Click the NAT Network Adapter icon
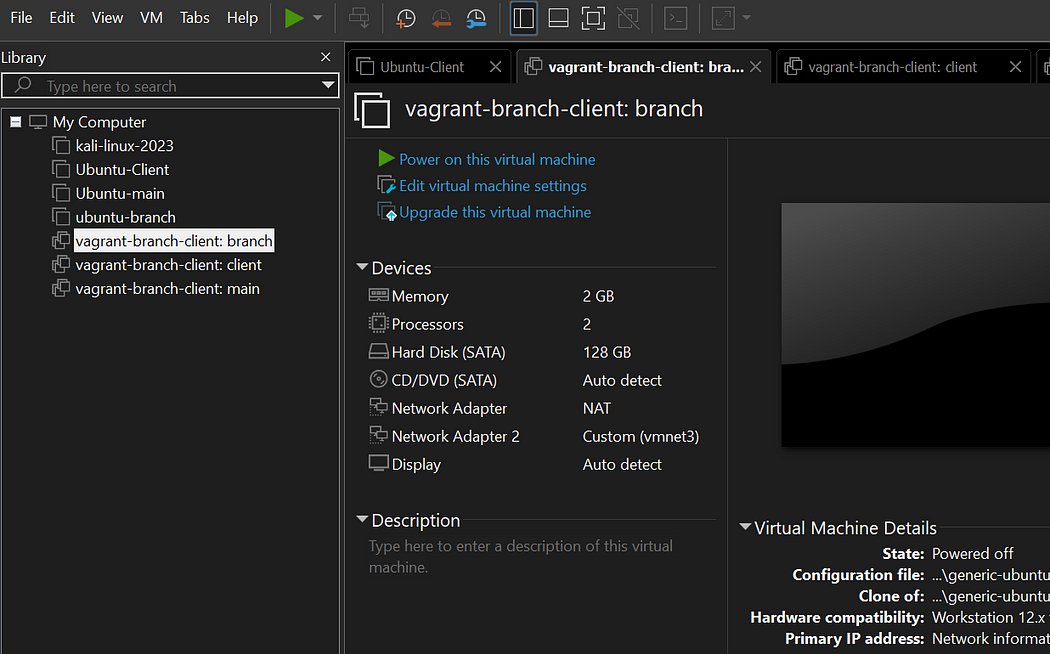The height and width of the screenshot is (654, 1050). click(378, 407)
